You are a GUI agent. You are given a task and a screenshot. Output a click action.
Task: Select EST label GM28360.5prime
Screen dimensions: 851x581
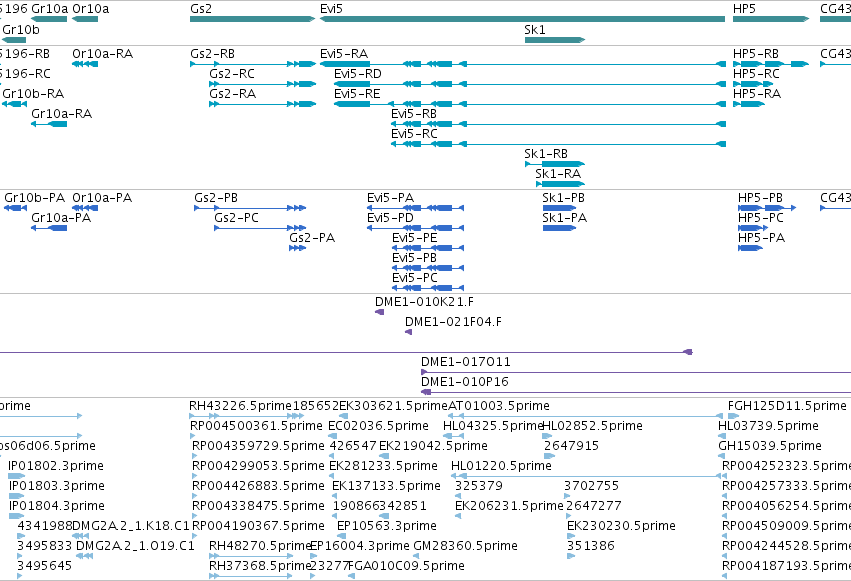[466, 546]
